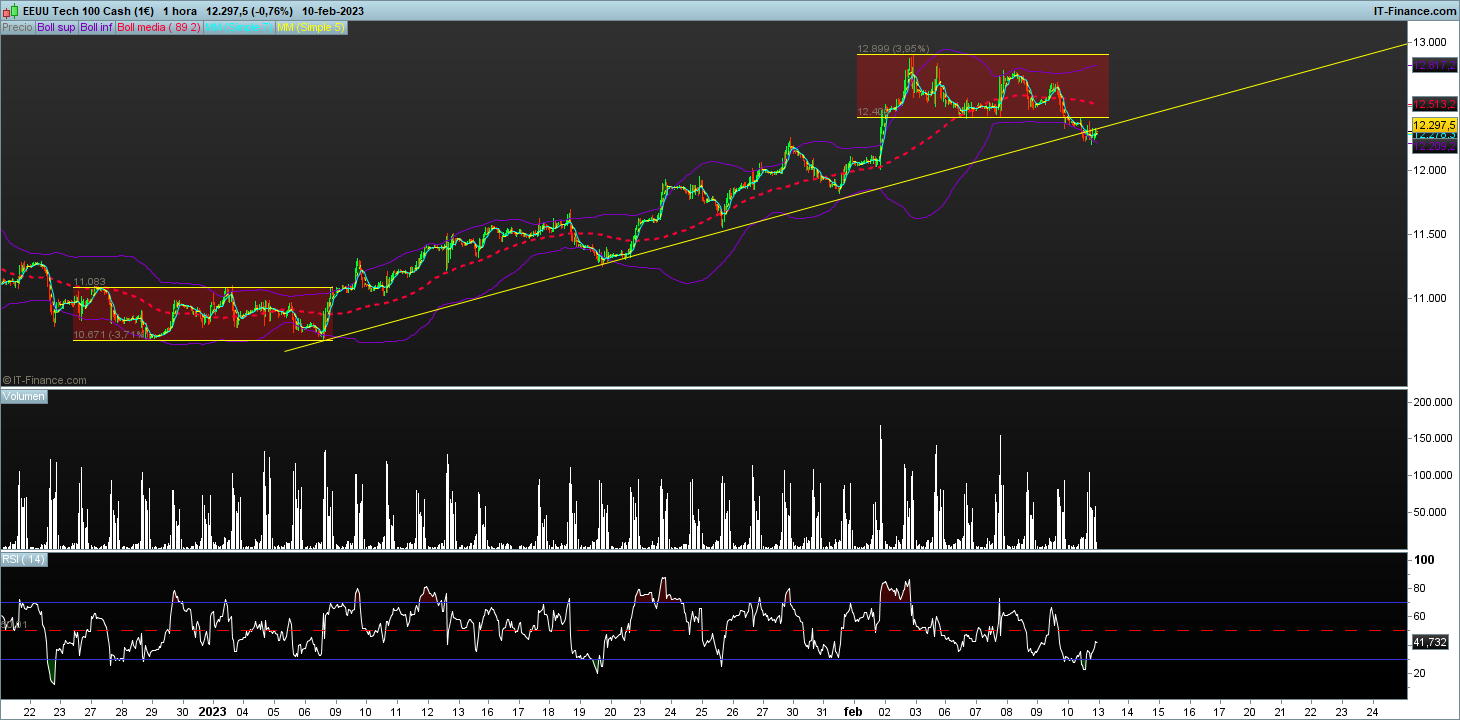Click the candlestick chart icon in the title bar
This screenshot has width=1460, height=720.
click(x=11, y=11)
